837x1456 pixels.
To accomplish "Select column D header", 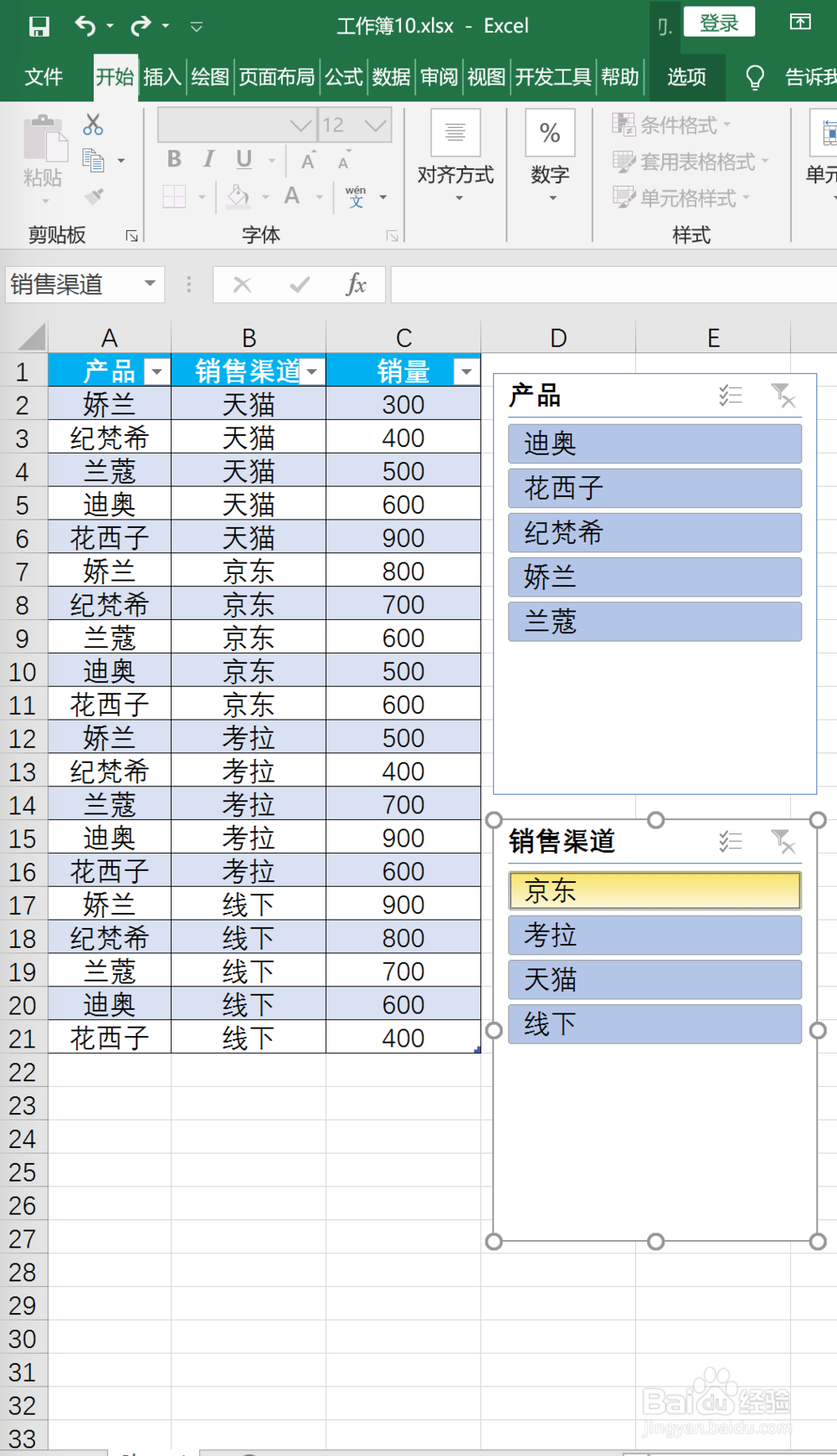I will point(558,337).
